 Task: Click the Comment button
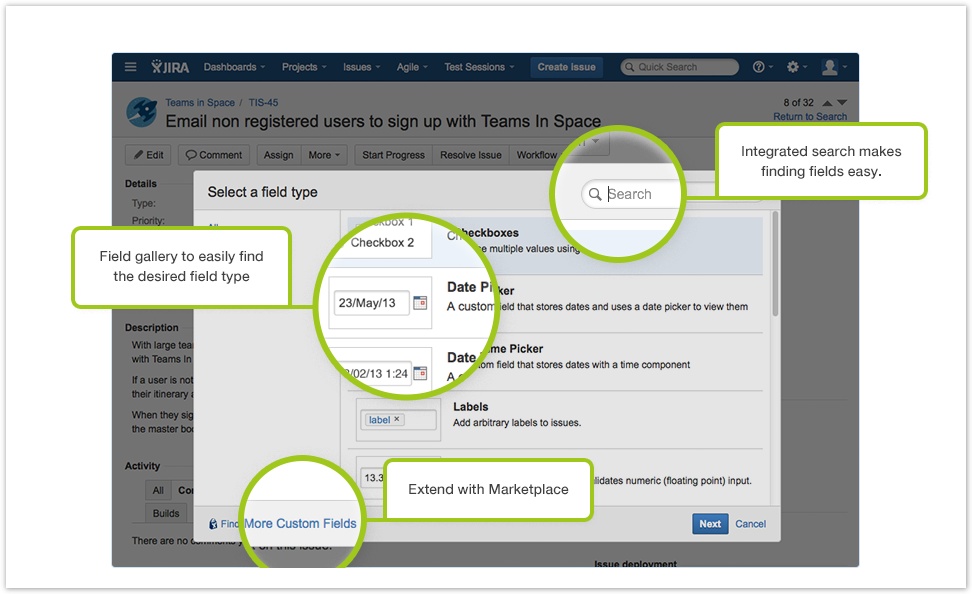point(214,155)
